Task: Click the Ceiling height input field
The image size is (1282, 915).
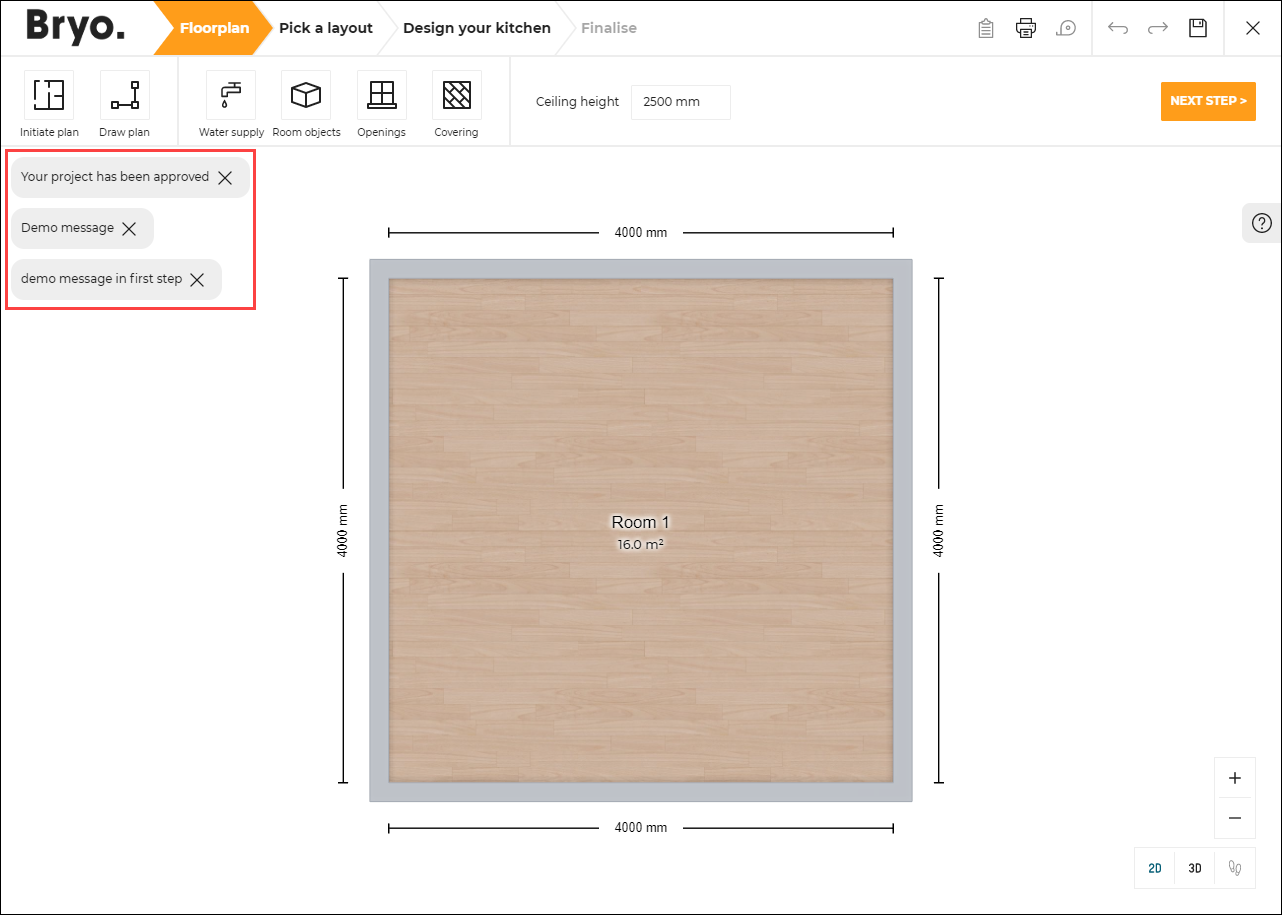Action: pyautogui.click(x=680, y=102)
